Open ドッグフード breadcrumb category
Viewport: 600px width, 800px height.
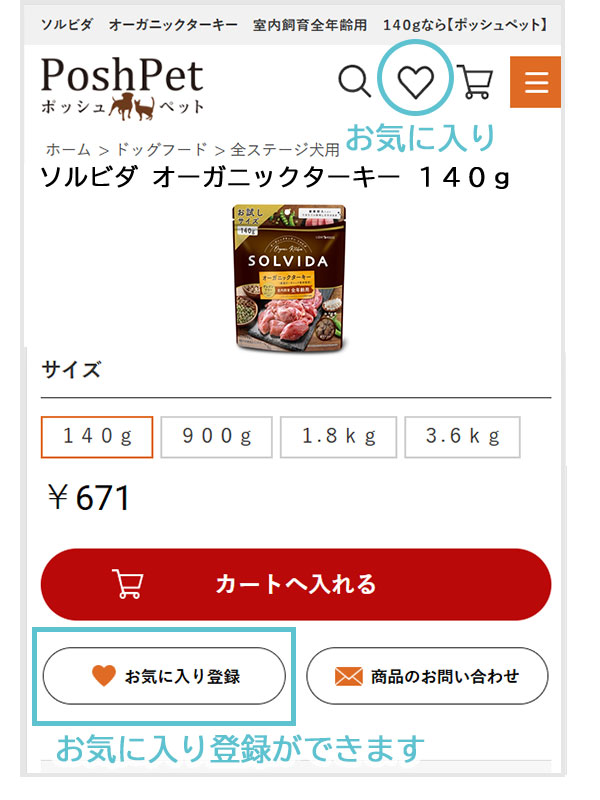pos(161,149)
